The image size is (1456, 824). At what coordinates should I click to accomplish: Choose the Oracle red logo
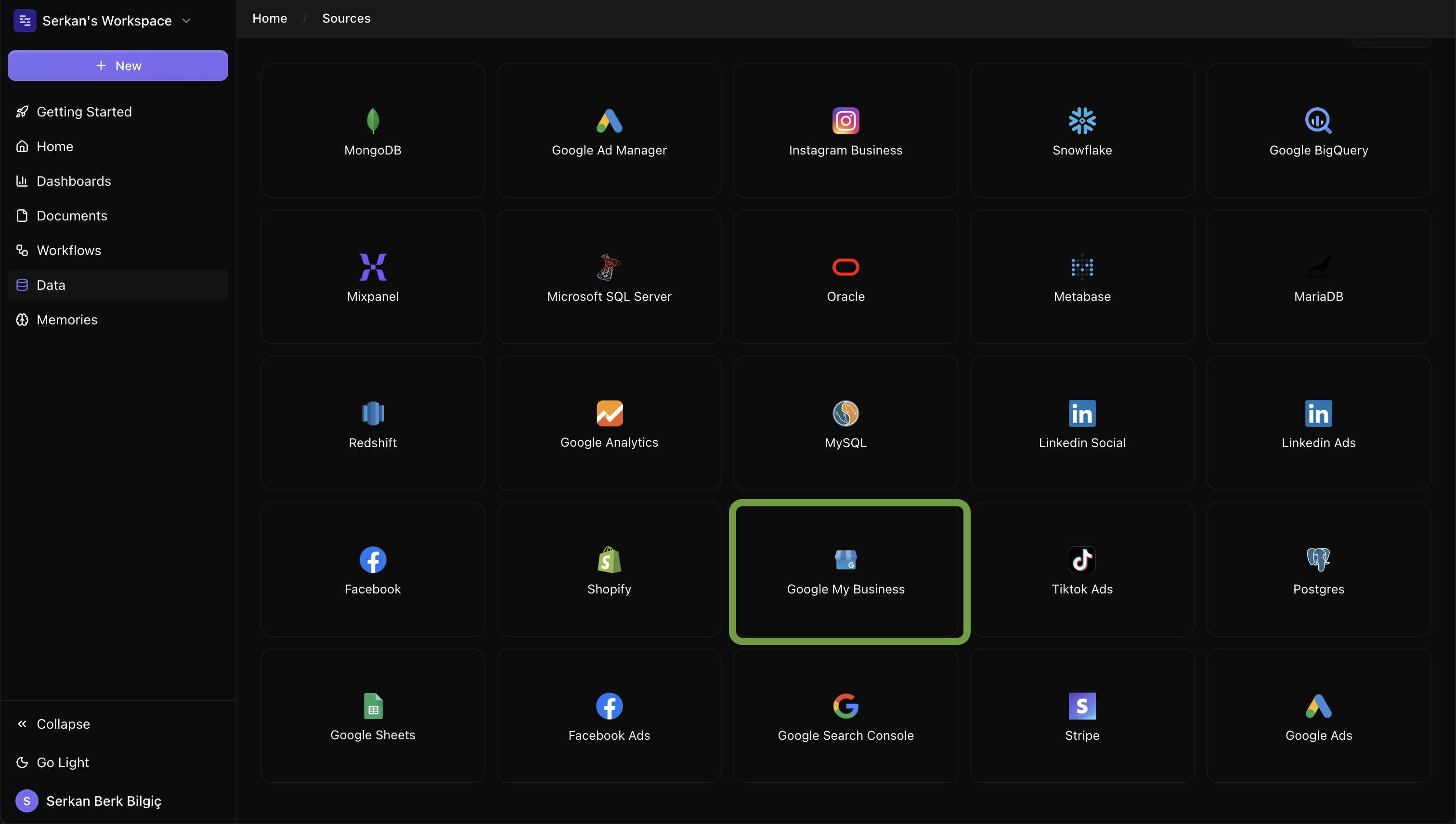pyautogui.click(x=845, y=267)
